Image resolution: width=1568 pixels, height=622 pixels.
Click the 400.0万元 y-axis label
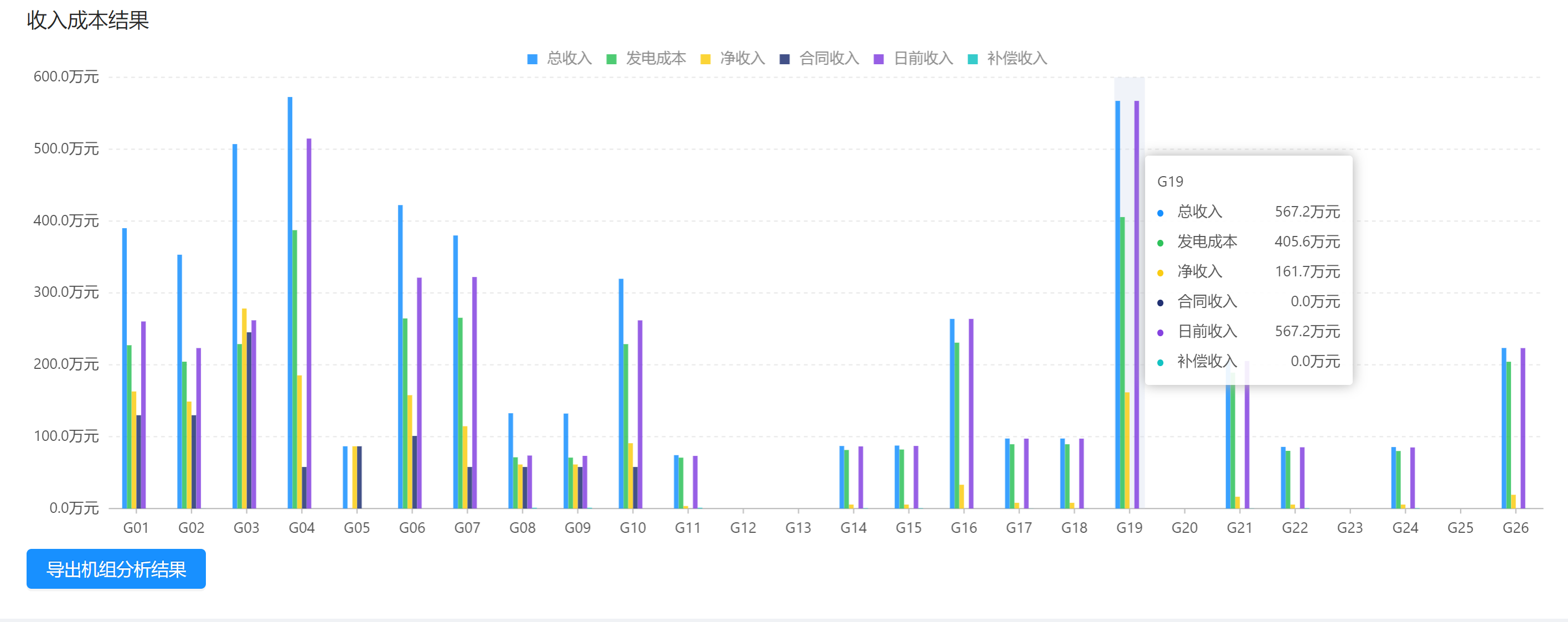click(x=66, y=220)
